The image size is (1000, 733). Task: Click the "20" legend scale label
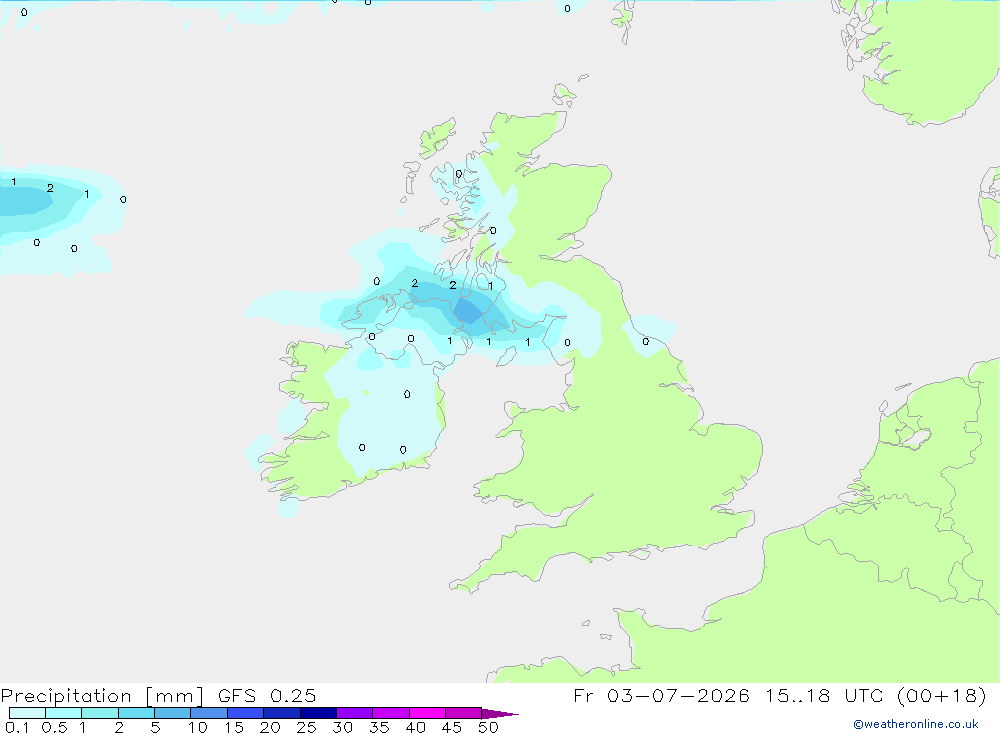click(270, 727)
